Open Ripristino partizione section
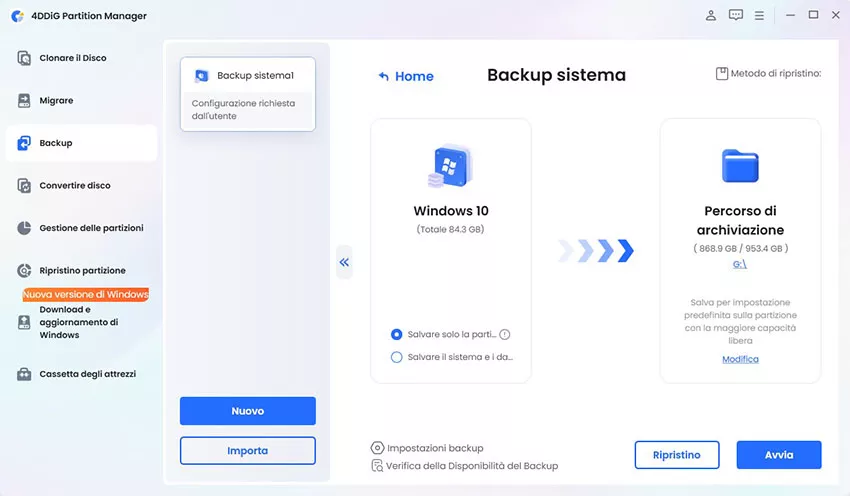Image resolution: width=850 pixels, height=496 pixels. 82,270
